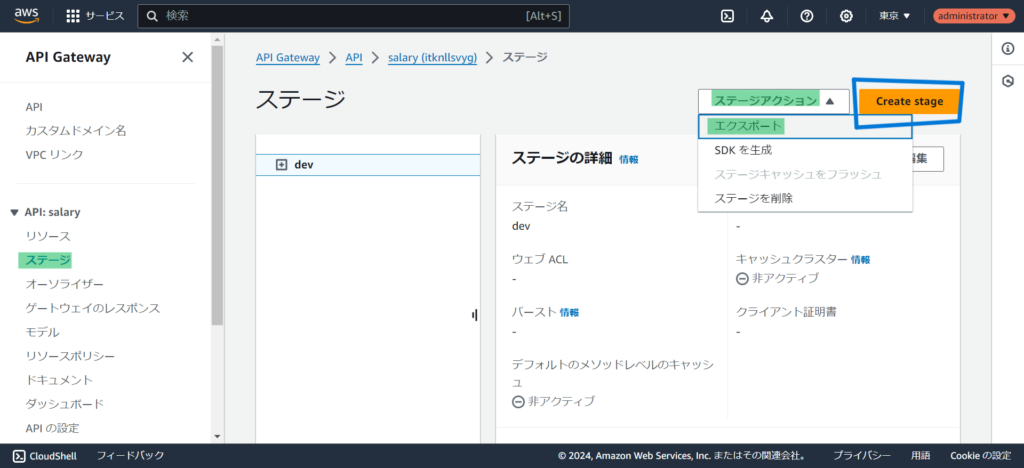The width and height of the screenshot is (1024, 468).
Task: Click the AWS logo home icon
Action: click(27, 16)
